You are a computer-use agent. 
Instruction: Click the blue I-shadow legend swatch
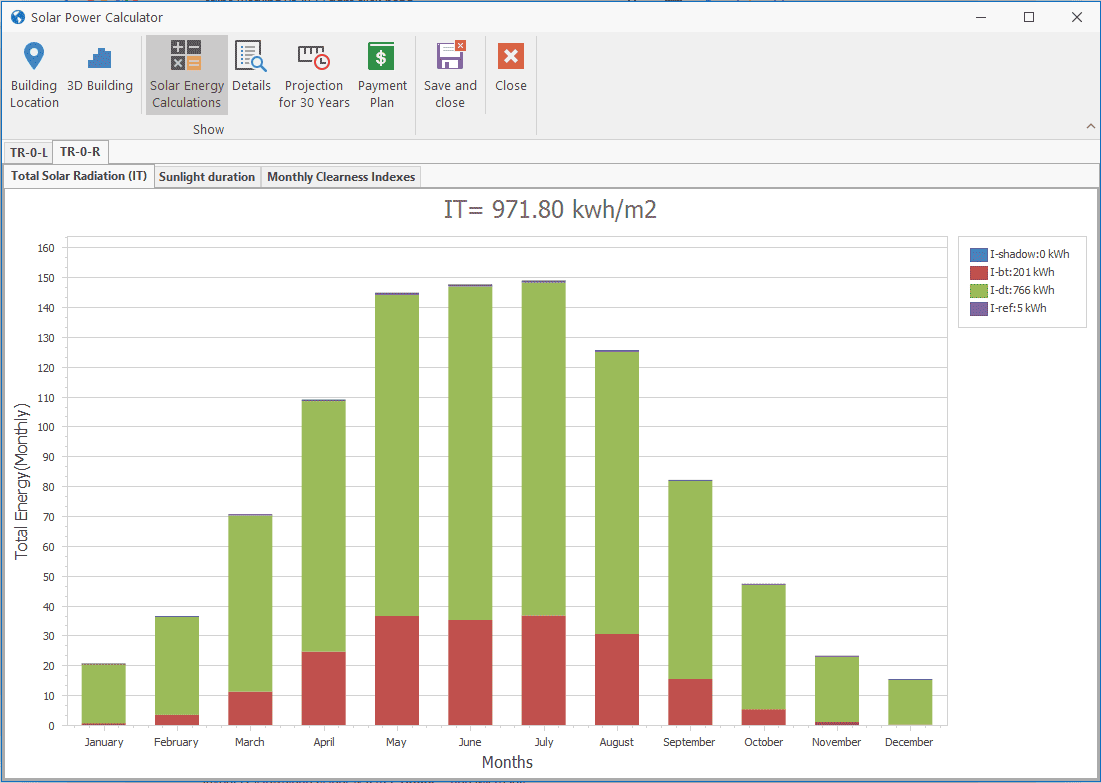979,254
